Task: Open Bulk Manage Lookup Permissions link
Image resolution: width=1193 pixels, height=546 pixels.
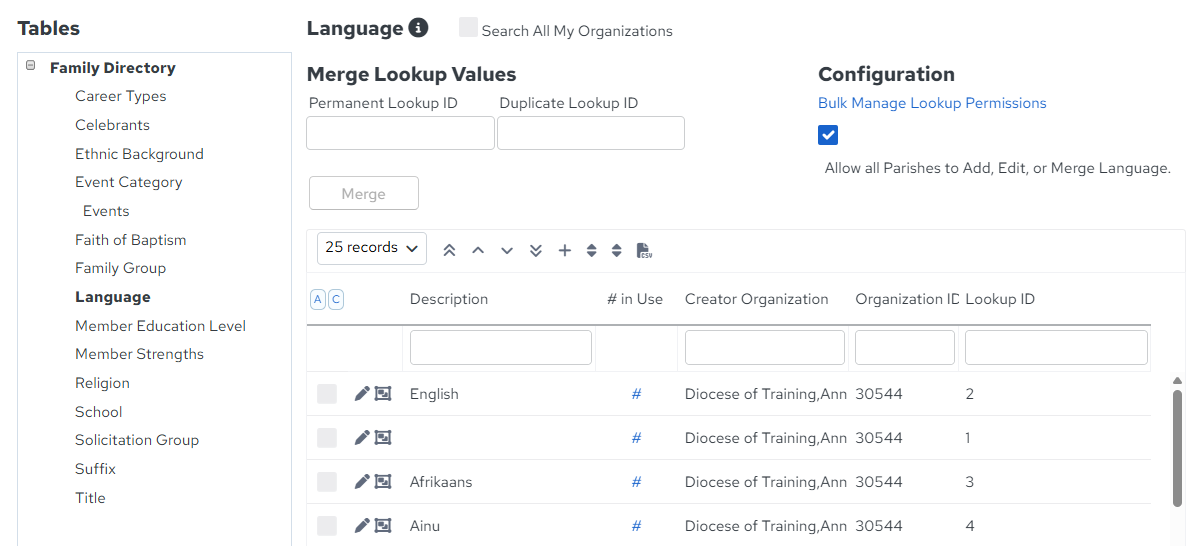Action: tap(932, 103)
